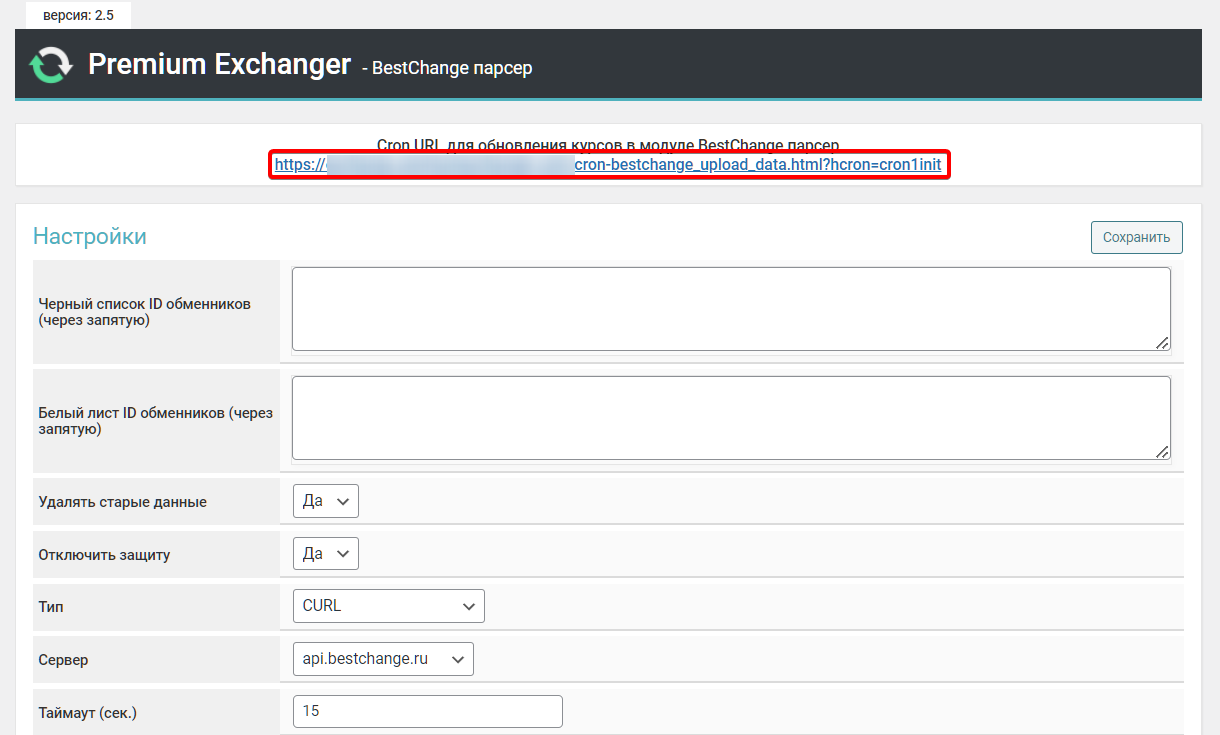Click the Сервер field label
The height and width of the screenshot is (735, 1220).
click(x=63, y=660)
